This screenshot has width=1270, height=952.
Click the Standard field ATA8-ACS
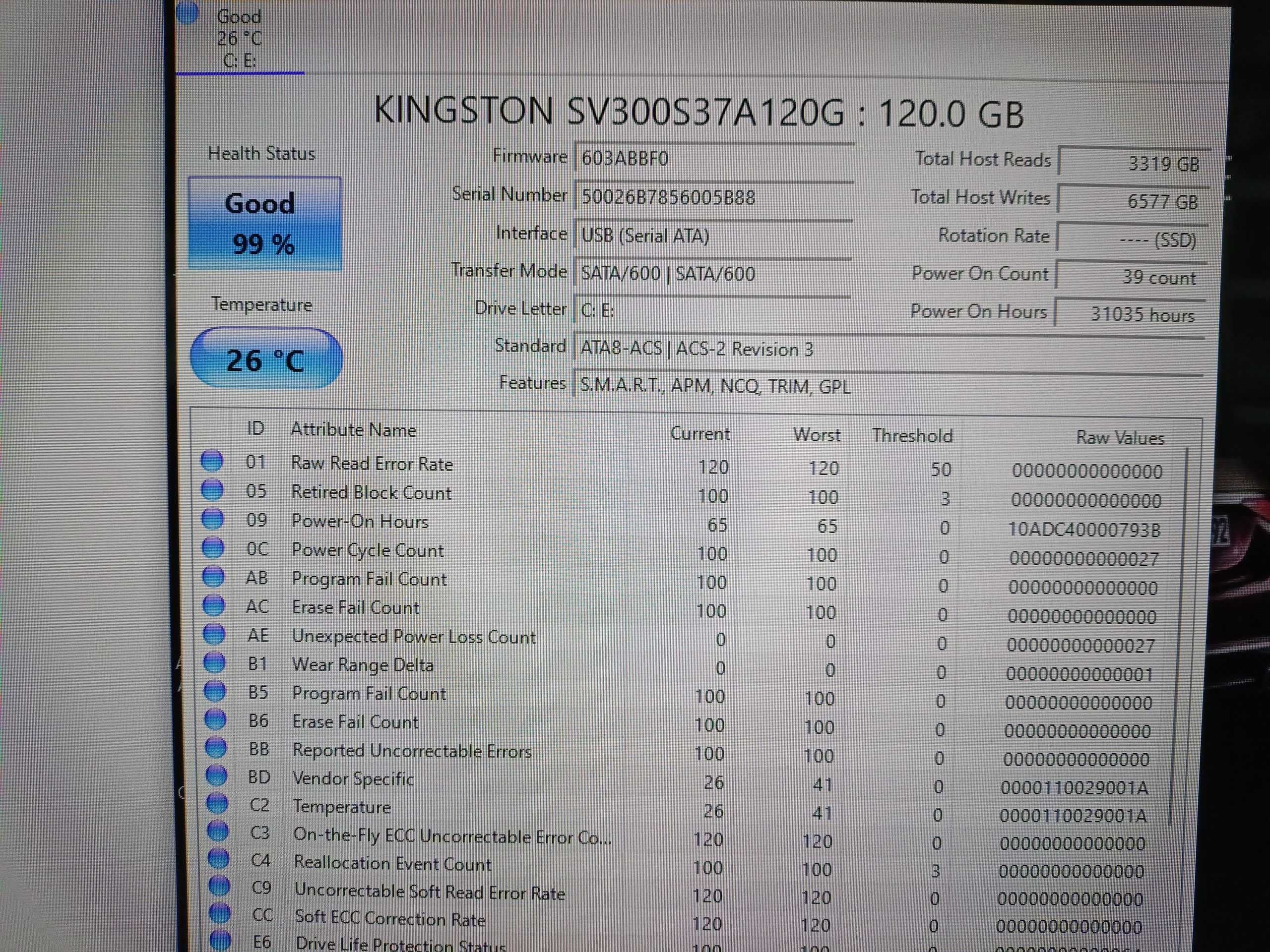click(x=888, y=349)
